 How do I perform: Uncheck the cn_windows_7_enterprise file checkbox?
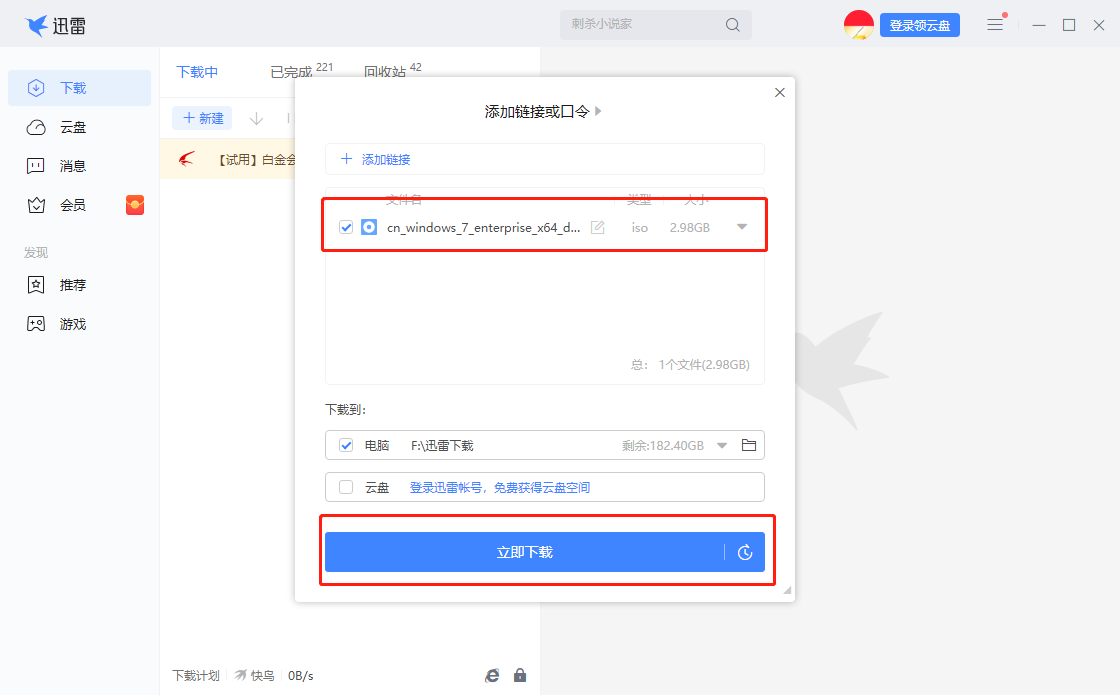pos(346,227)
